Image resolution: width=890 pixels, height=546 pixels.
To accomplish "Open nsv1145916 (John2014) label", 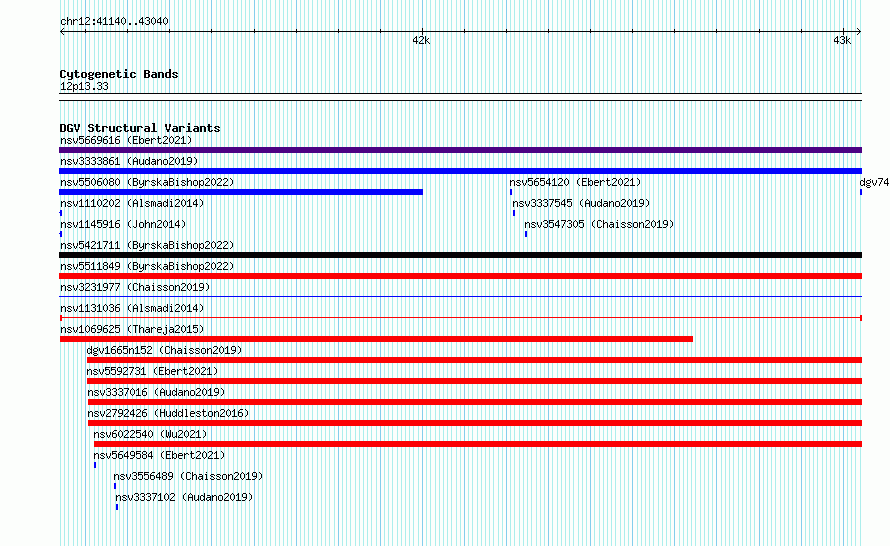I will pyautogui.click(x=123, y=224).
